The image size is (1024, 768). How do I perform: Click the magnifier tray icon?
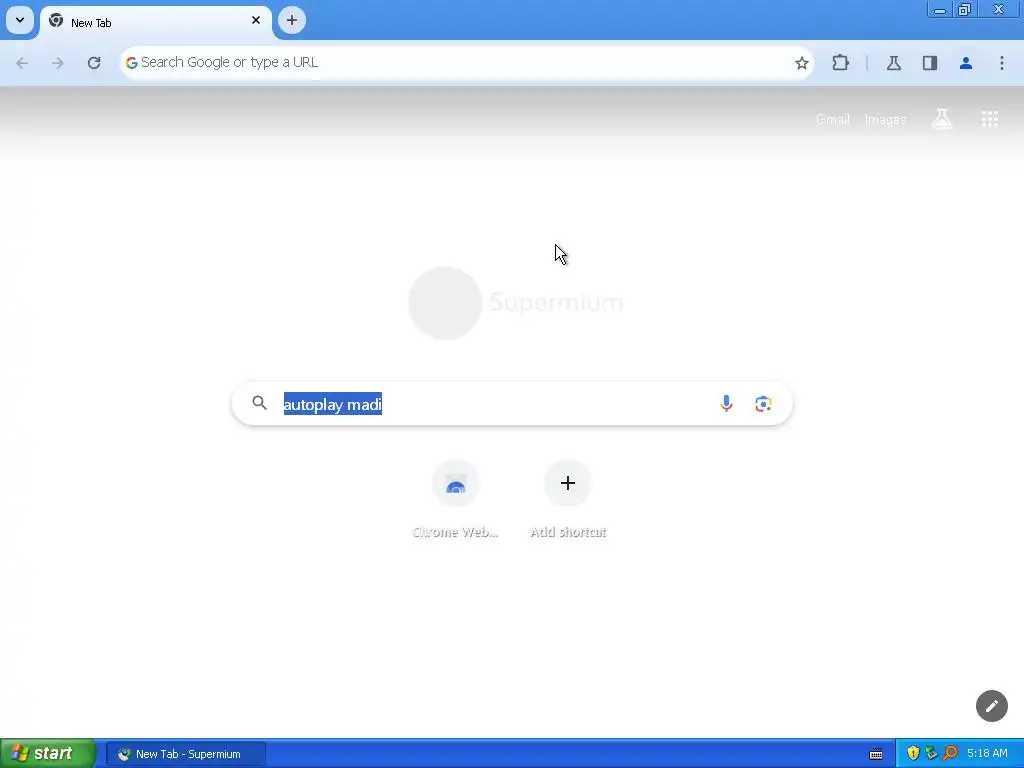click(950, 754)
